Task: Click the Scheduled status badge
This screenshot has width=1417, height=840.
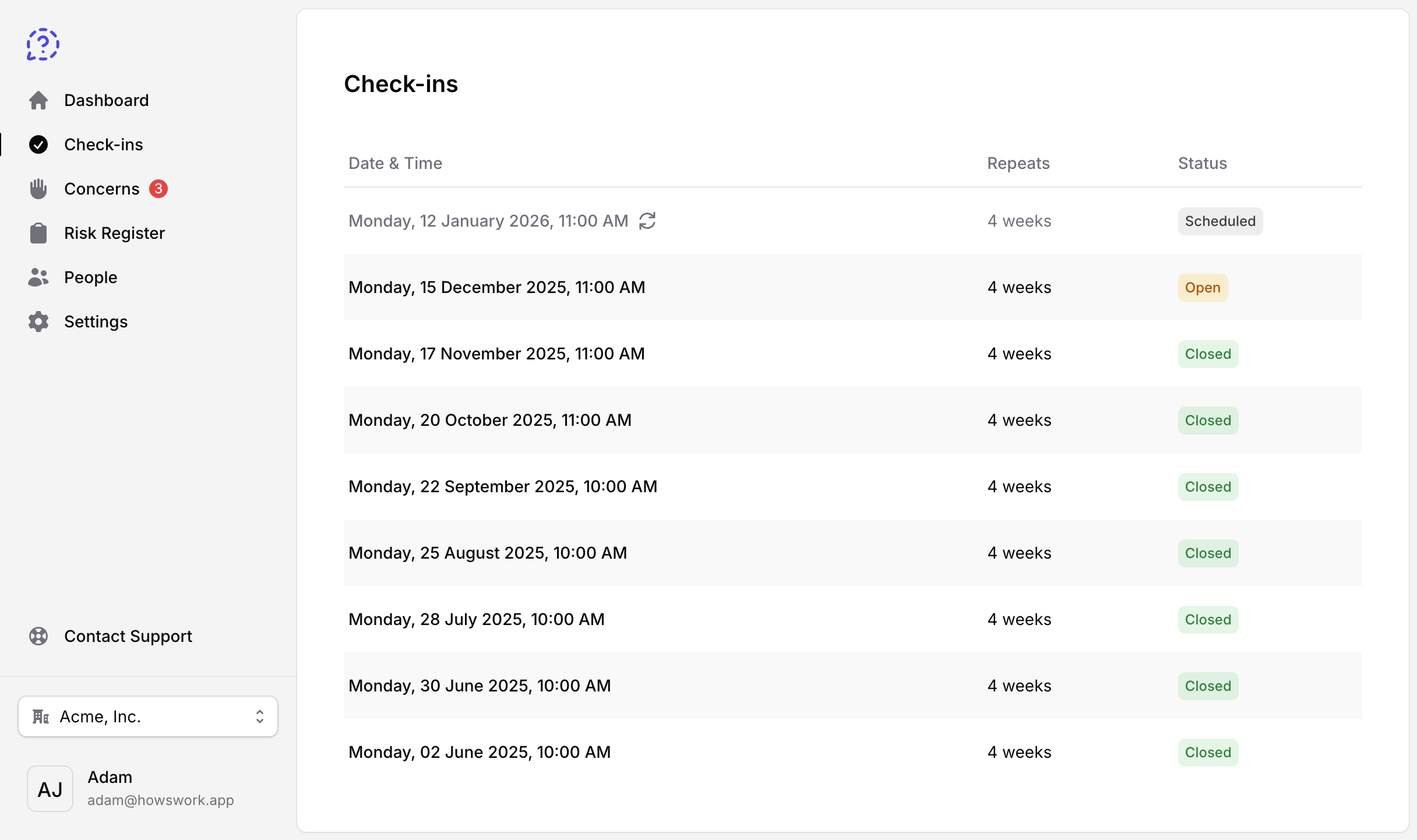Action: pyautogui.click(x=1220, y=221)
